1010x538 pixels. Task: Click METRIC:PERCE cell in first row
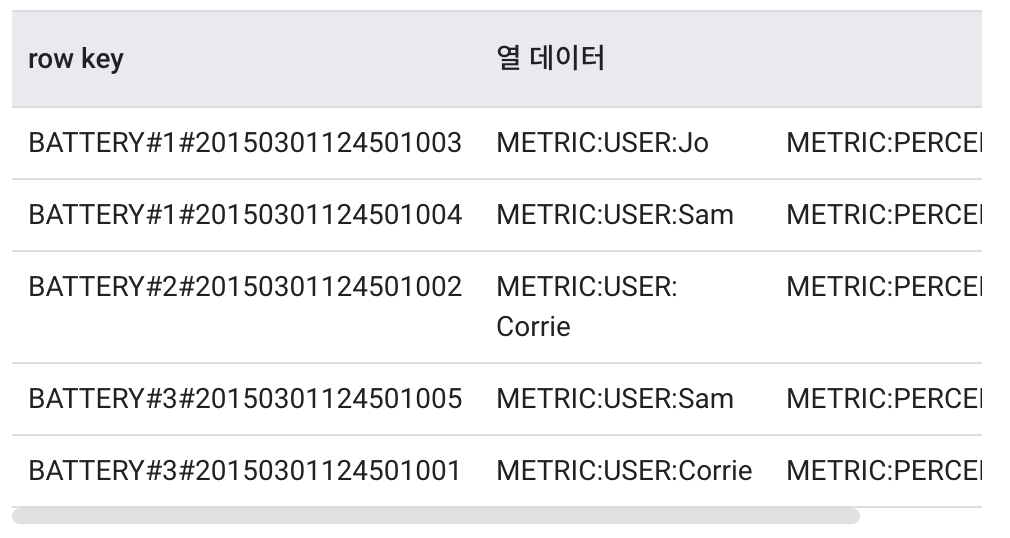point(884,143)
